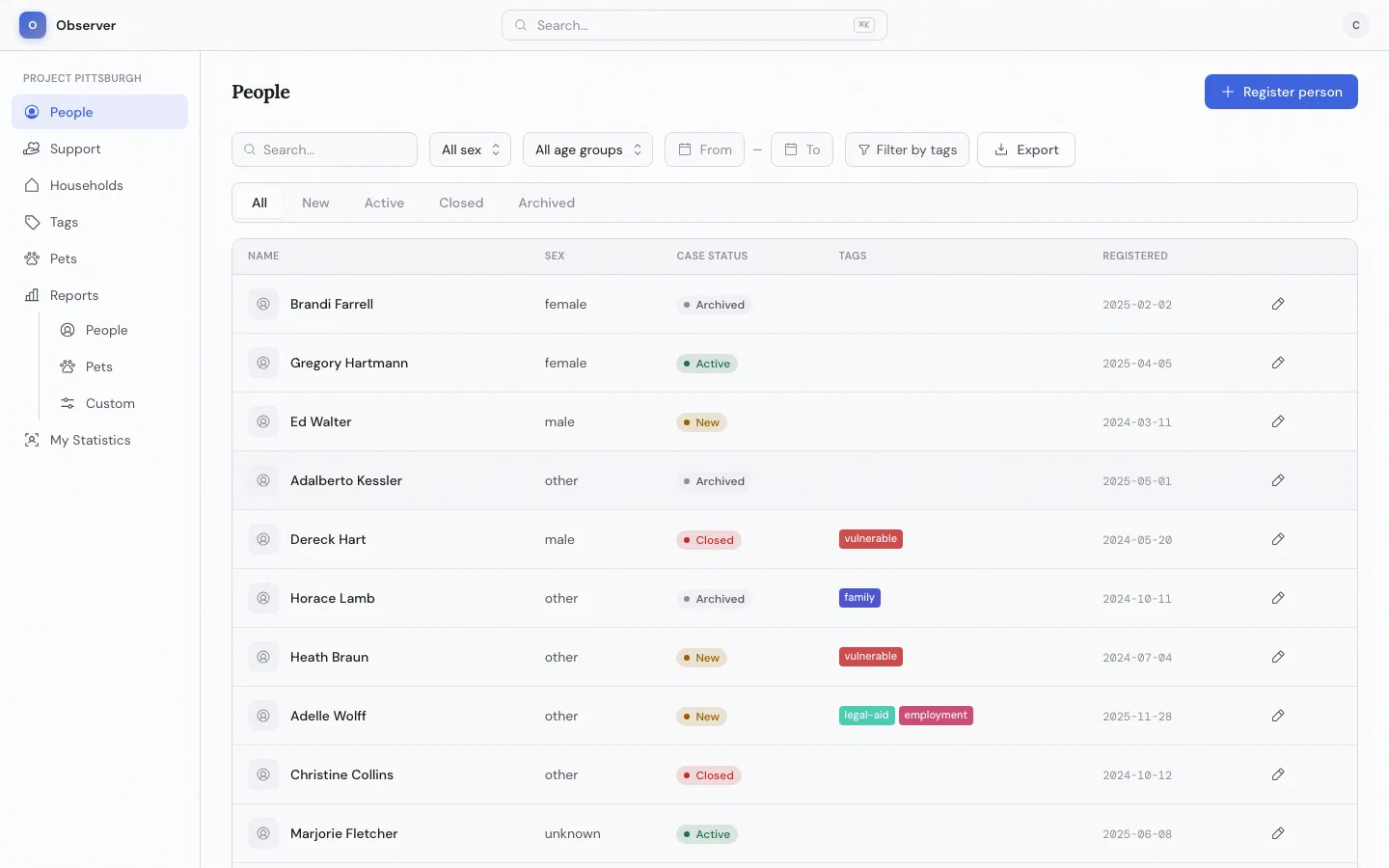This screenshot has width=1389, height=868.
Task: Click the CASE STATUS column header
Action: [712, 256]
